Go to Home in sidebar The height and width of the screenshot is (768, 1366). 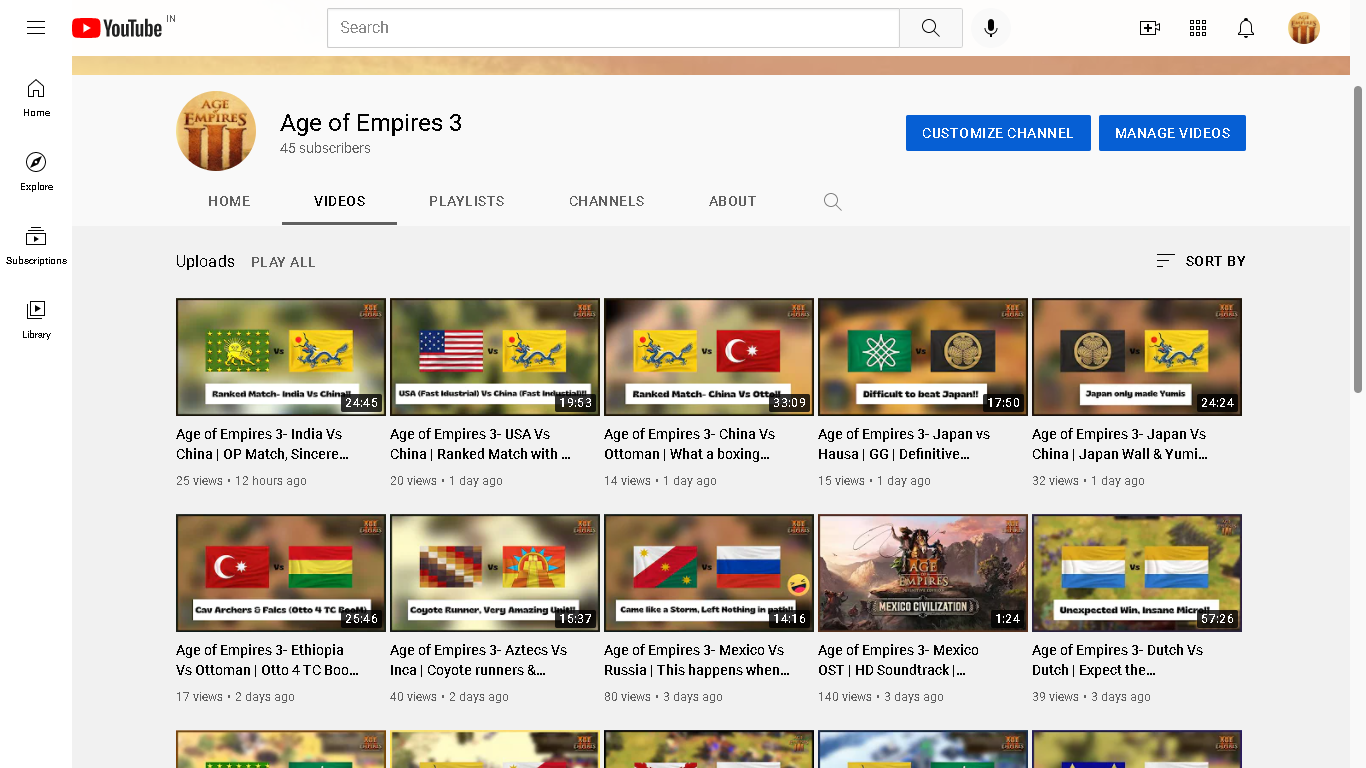[36, 98]
